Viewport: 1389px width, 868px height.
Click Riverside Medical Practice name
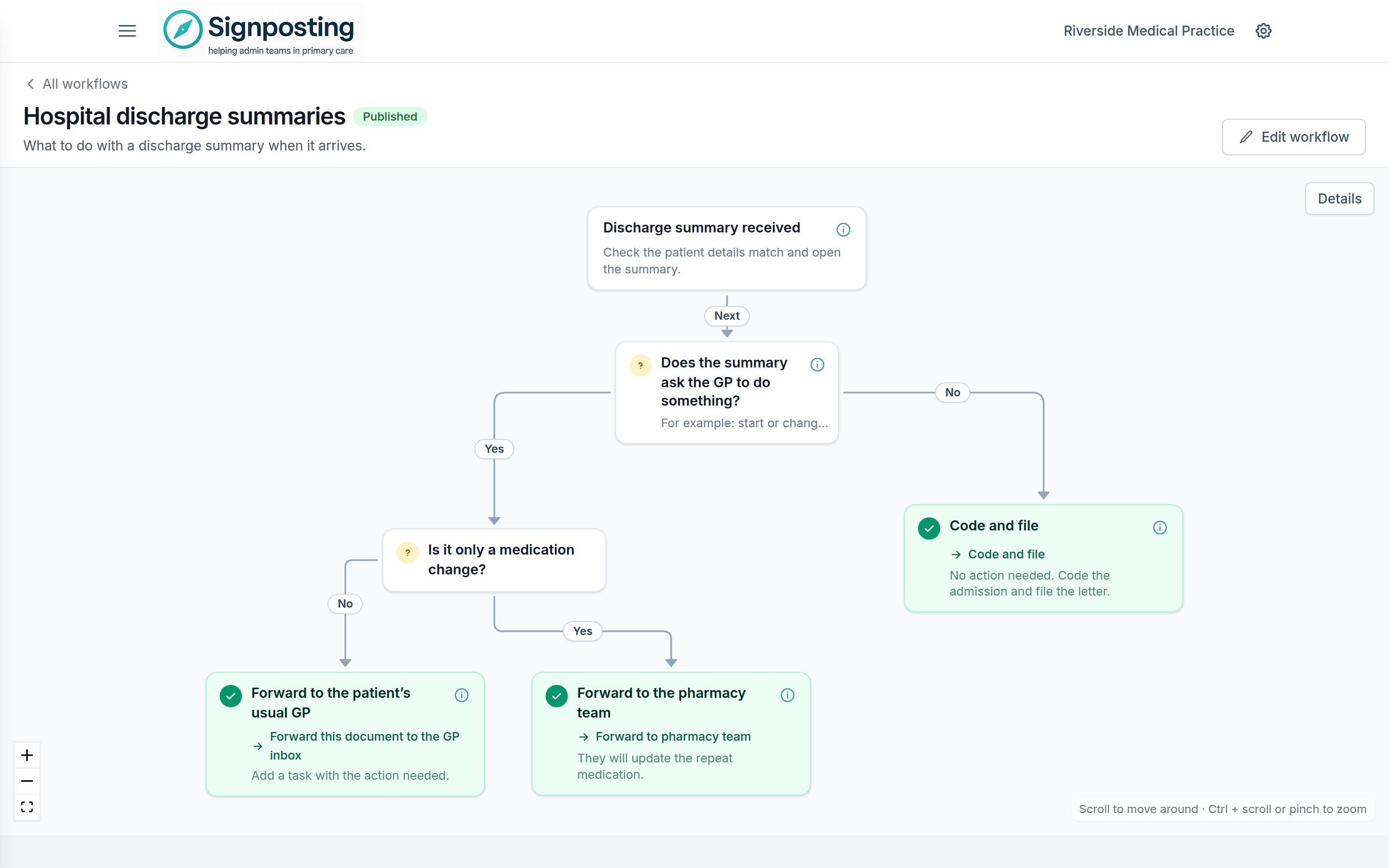click(x=1148, y=31)
